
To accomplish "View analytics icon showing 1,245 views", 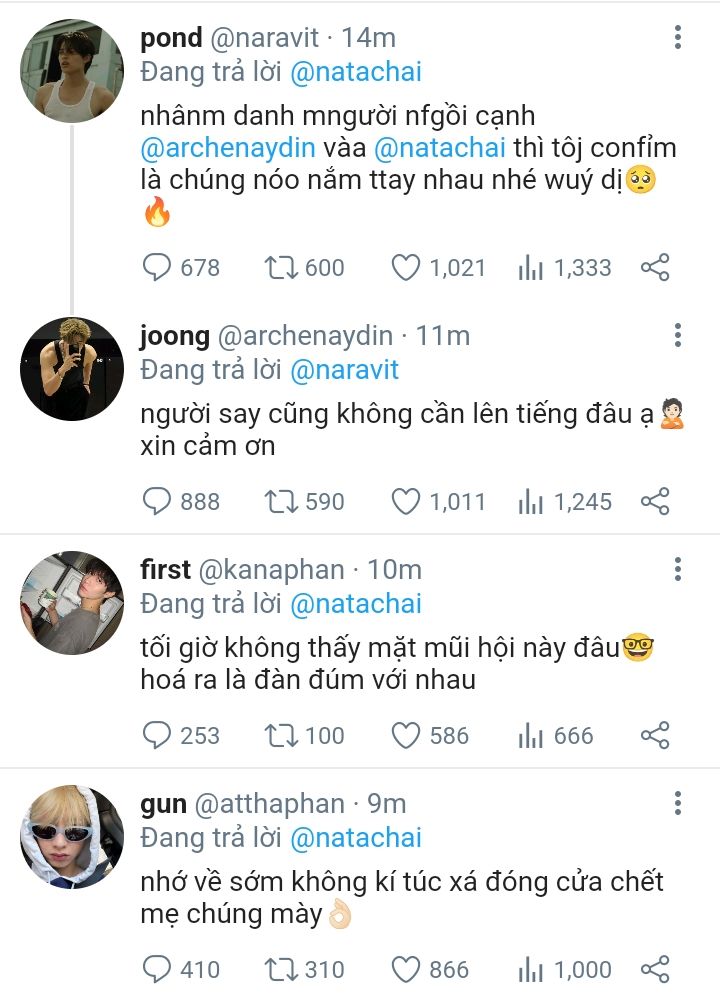I will [x=531, y=502].
